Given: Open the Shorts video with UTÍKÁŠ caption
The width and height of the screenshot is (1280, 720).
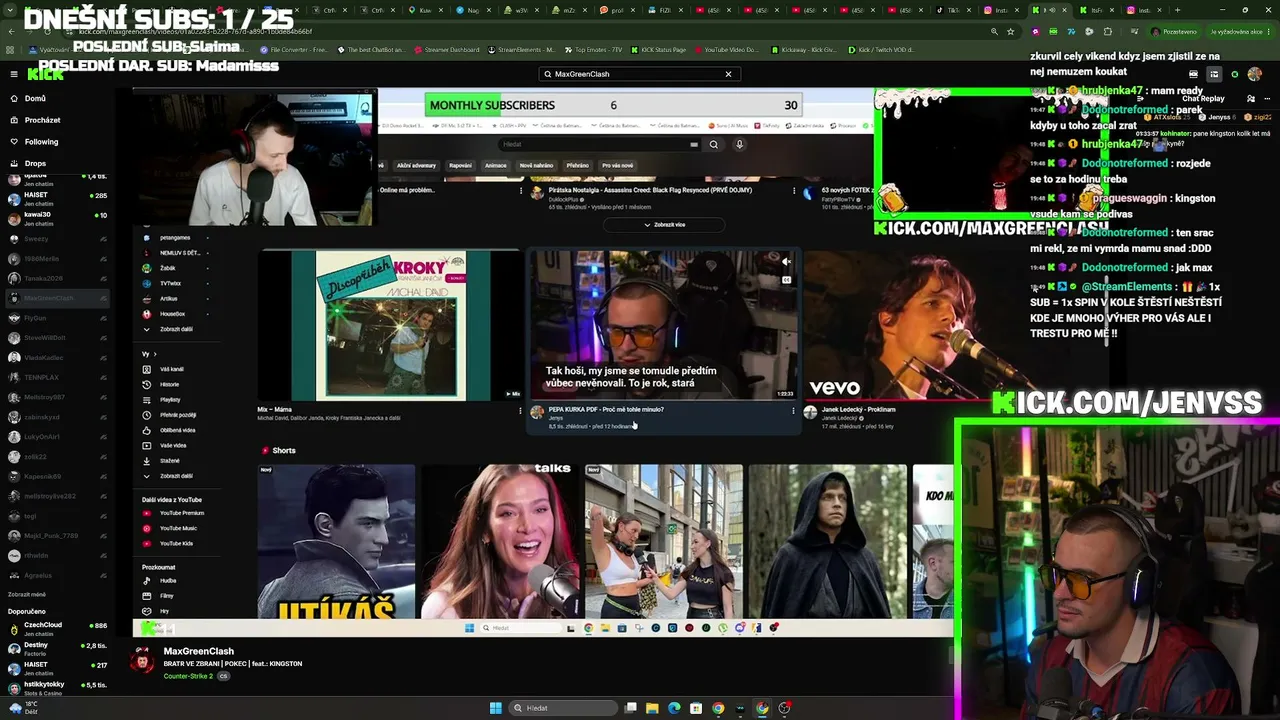Looking at the screenshot, I should click(x=336, y=541).
